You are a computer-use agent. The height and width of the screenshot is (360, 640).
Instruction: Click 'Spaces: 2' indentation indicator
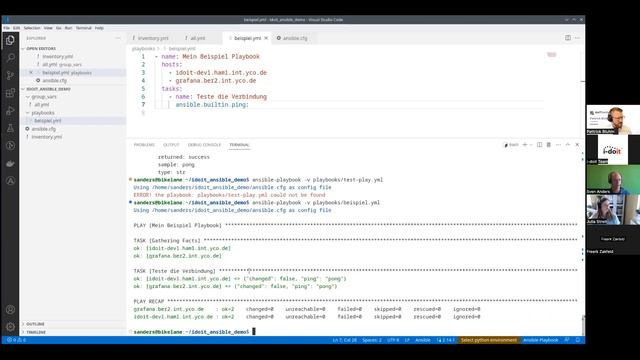pos(372,340)
